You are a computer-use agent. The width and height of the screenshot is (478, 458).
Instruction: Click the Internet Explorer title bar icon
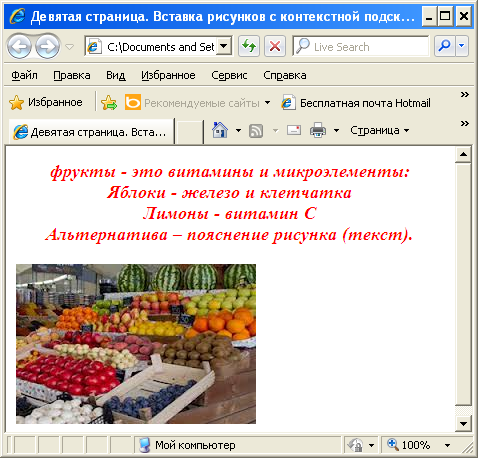click(18, 16)
